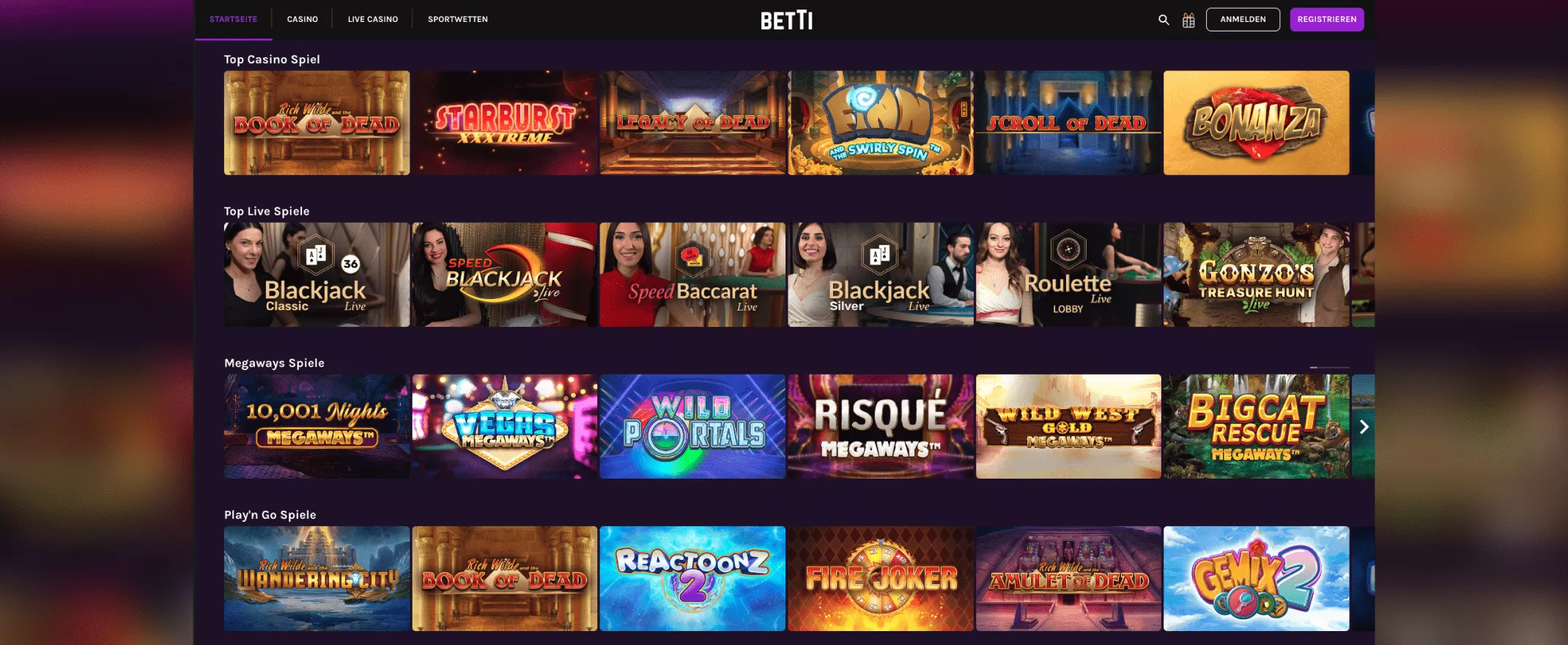Go to the Sportwetten tab
Viewport: 1568px width, 645px height.
click(x=458, y=19)
